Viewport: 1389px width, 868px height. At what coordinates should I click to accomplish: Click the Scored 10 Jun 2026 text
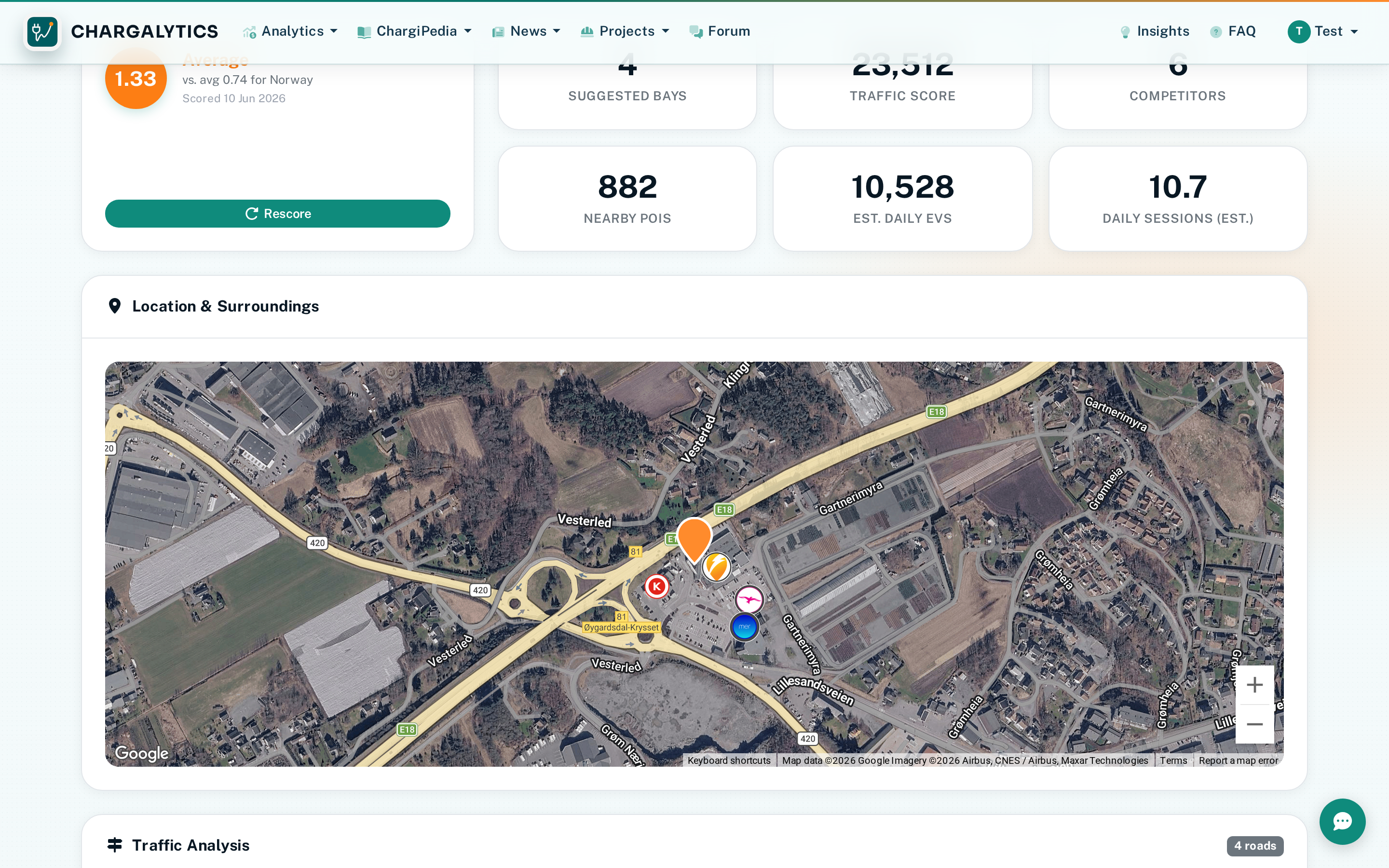233,98
